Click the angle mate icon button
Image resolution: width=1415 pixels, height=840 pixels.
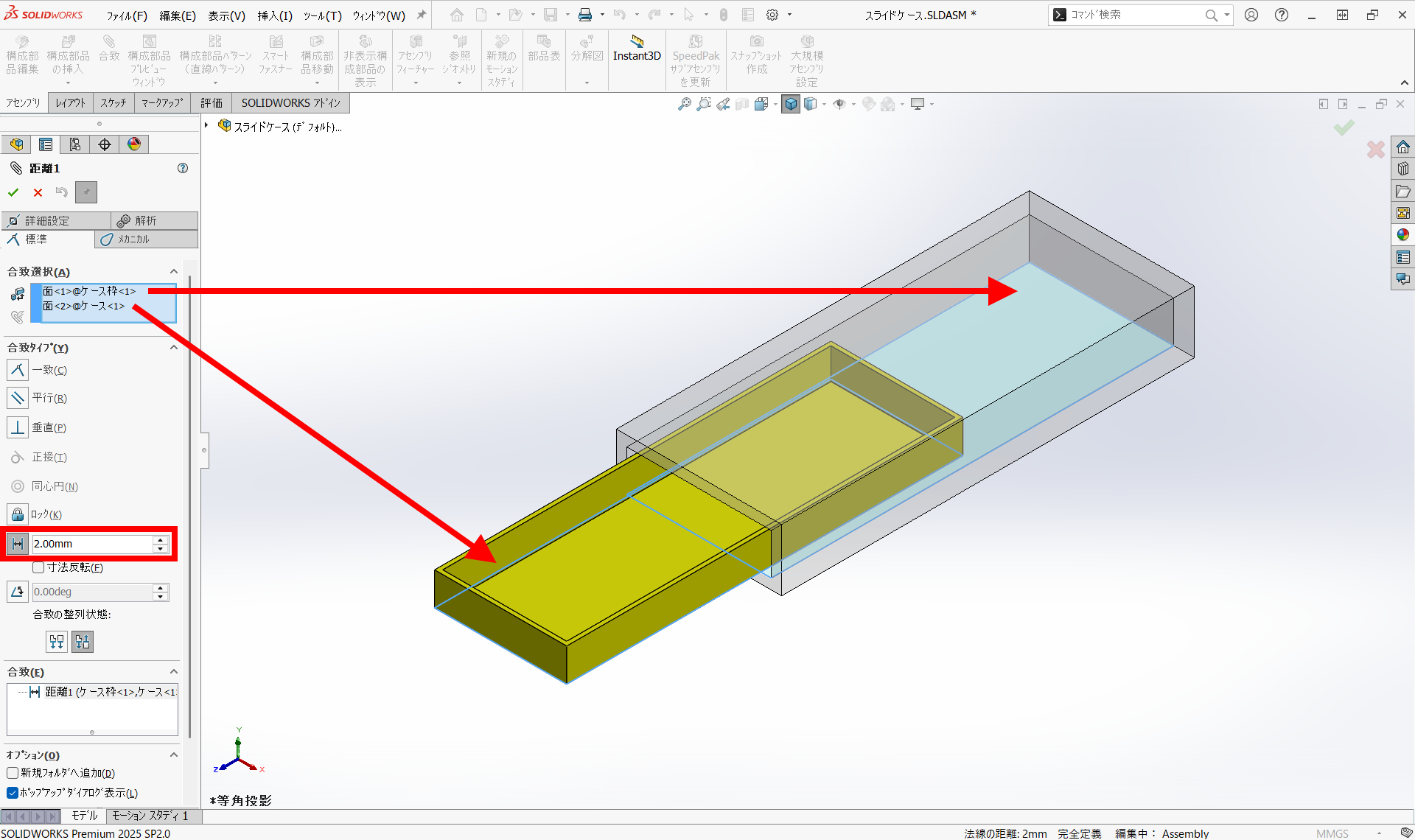18,592
